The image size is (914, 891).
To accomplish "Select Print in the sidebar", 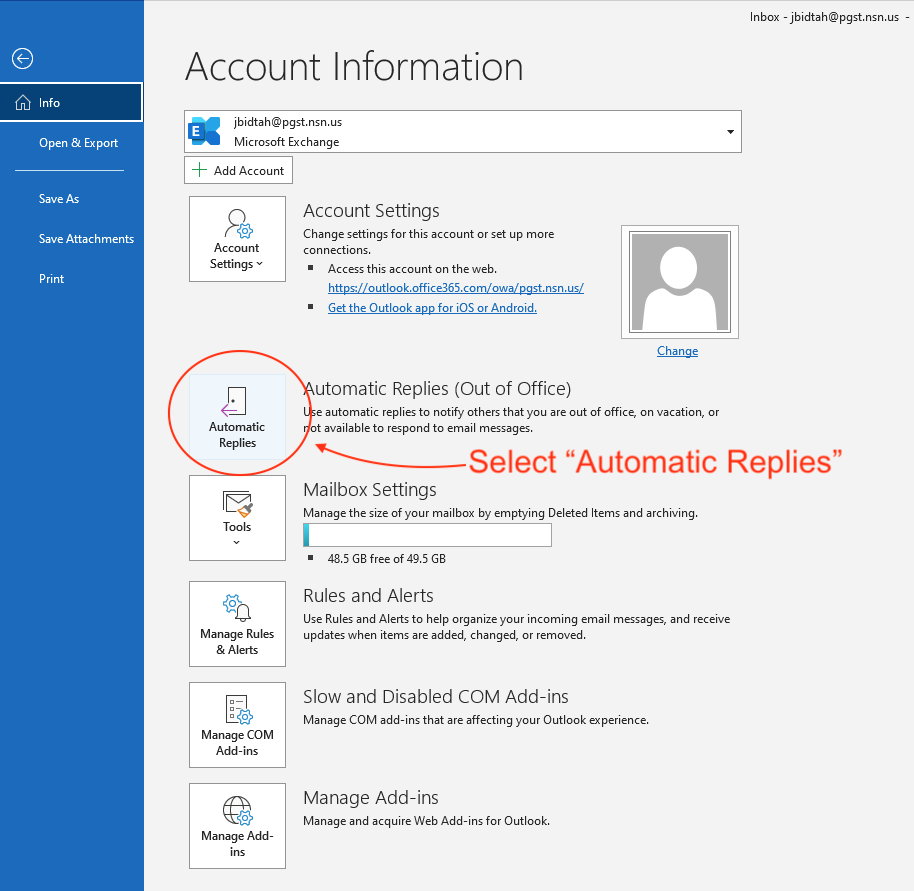I will point(51,279).
